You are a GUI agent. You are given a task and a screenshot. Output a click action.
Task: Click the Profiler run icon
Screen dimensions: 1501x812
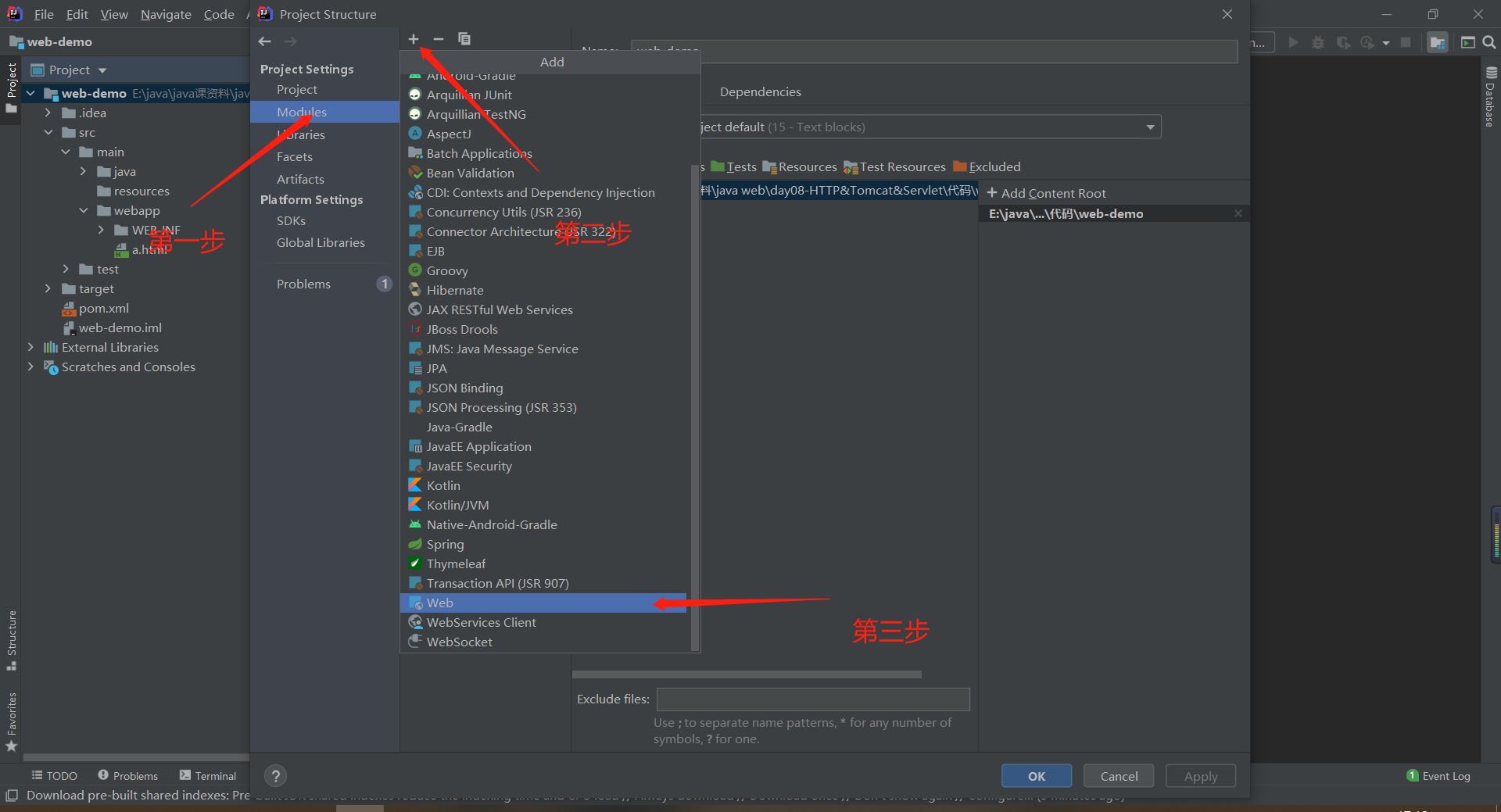click(1367, 42)
